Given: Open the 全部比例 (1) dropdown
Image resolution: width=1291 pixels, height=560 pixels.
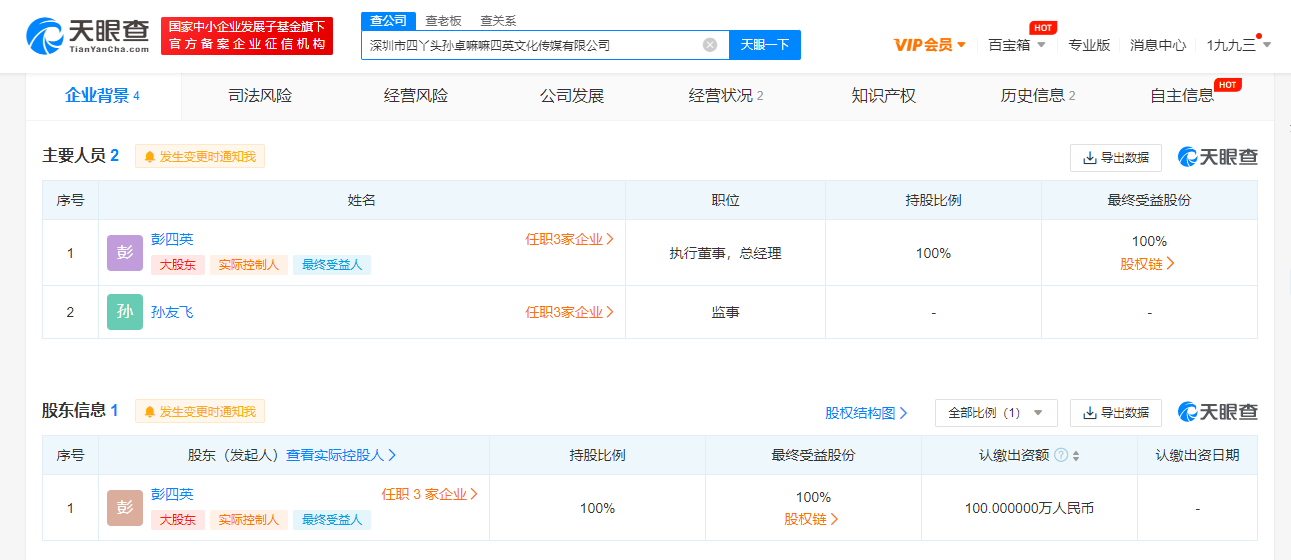Looking at the screenshot, I should [996, 413].
